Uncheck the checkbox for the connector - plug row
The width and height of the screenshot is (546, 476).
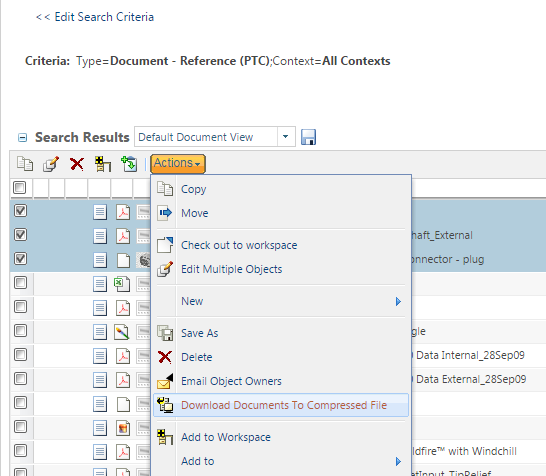coord(21,259)
